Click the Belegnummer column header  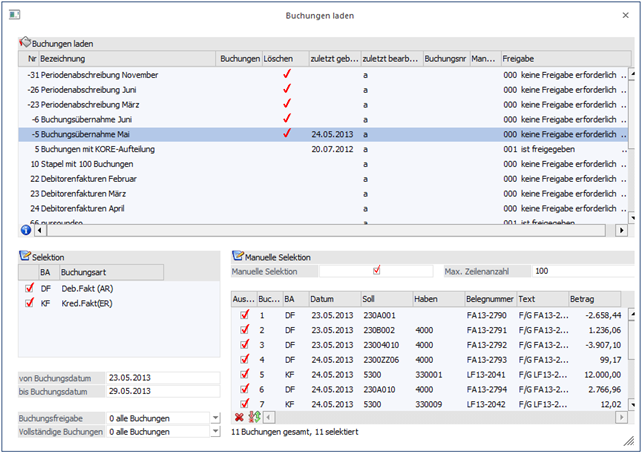point(488,298)
